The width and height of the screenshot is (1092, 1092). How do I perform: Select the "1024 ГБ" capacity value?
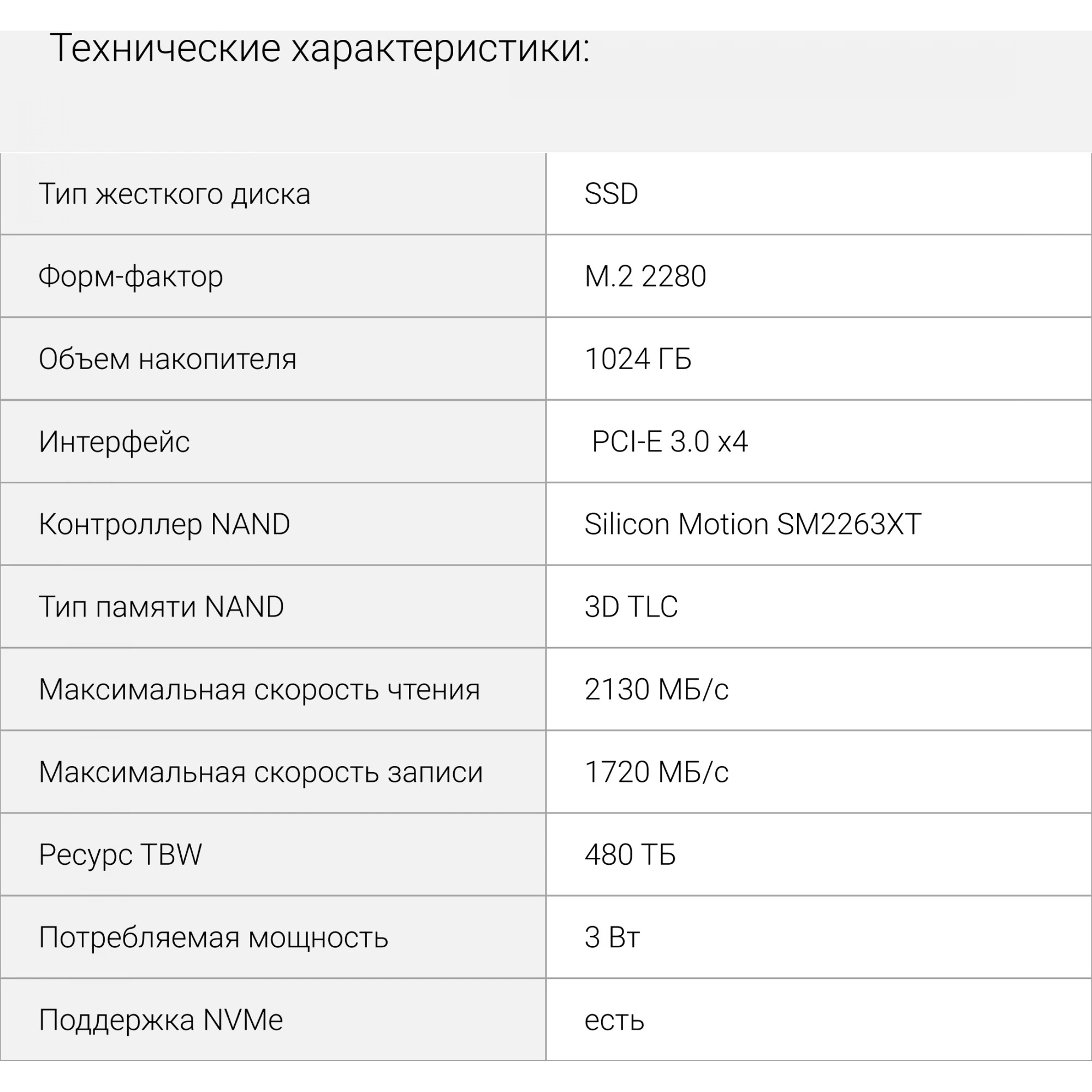(x=638, y=359)
